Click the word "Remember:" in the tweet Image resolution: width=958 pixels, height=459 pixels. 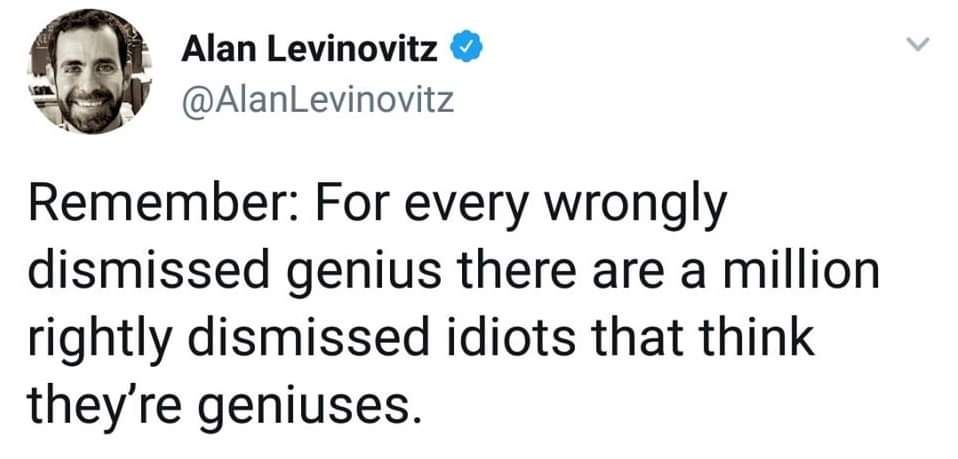pos(165,205)
